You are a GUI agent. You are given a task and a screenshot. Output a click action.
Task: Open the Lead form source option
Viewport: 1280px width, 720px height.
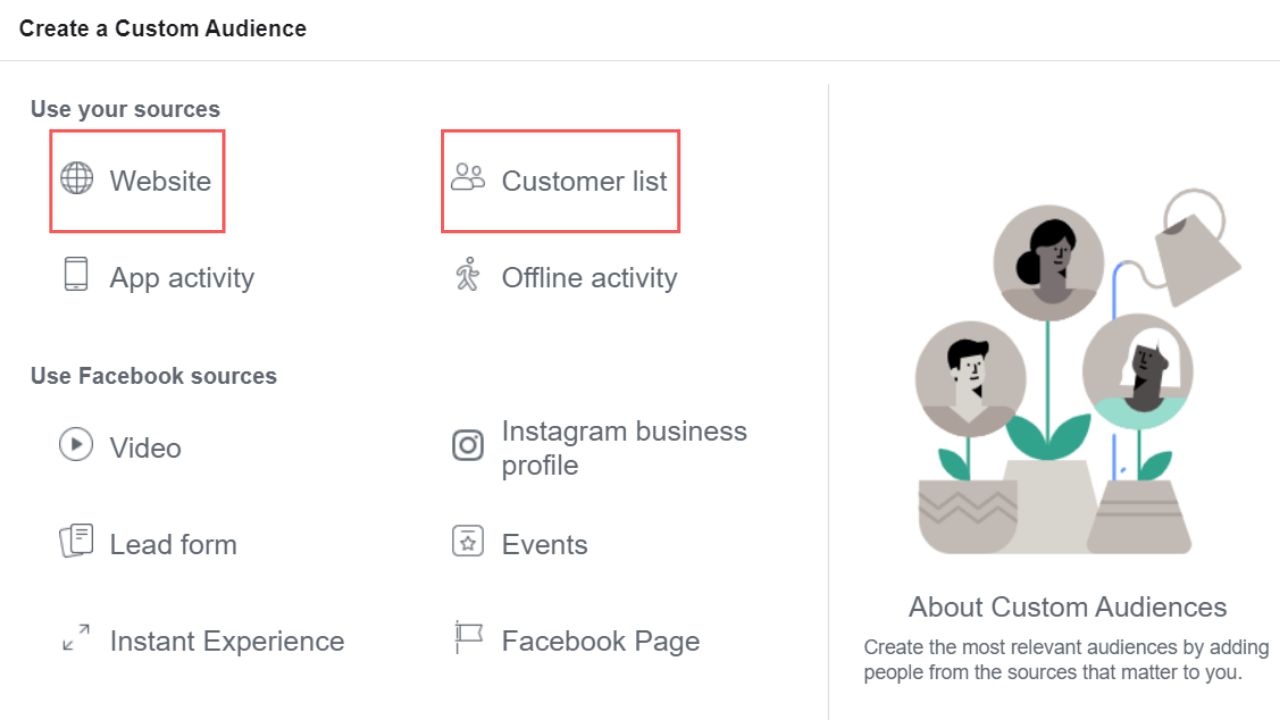173,545
